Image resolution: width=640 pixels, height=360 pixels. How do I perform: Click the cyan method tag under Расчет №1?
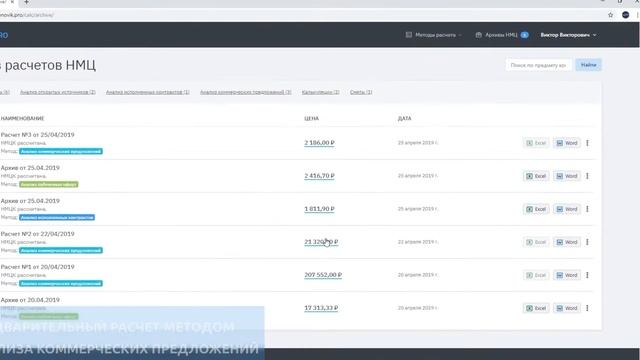click(x=61, y=284)
